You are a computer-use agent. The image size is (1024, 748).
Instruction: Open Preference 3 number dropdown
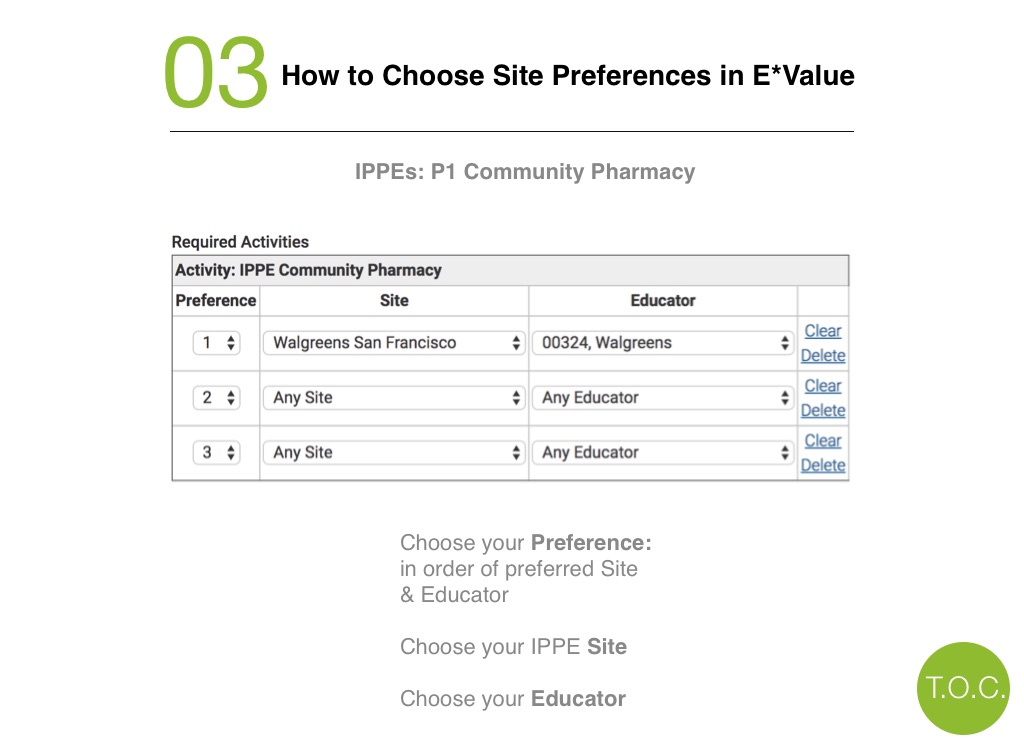click(x=217, y=453)
